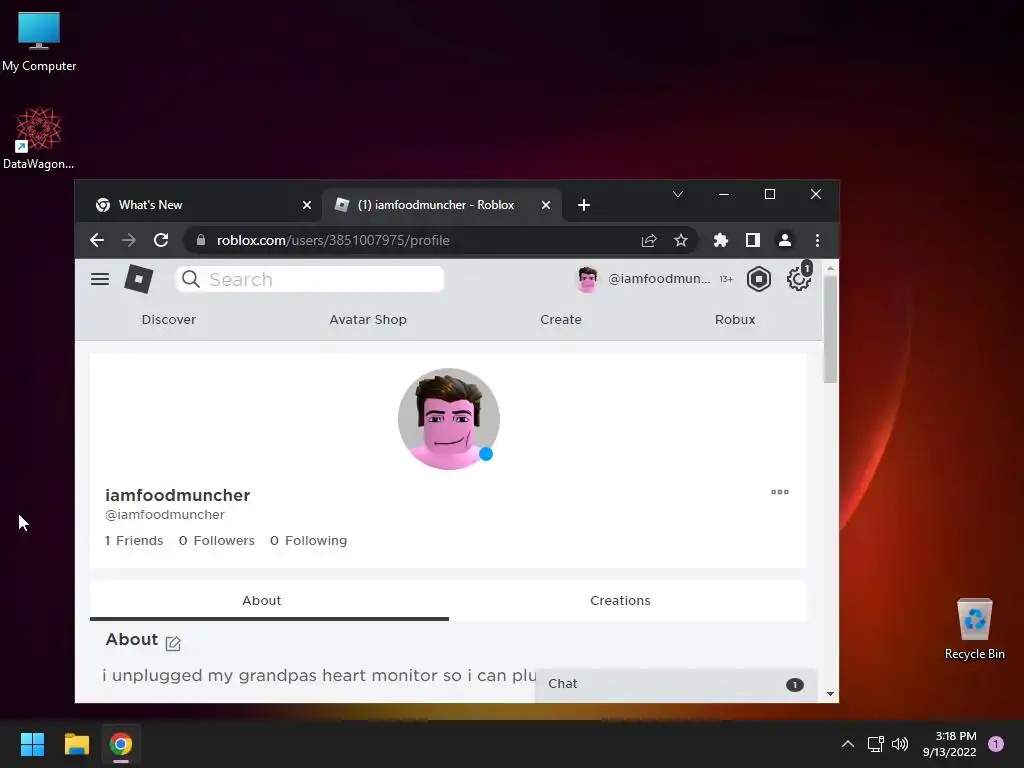
Task: Open Chrome profile avatar icon
Action: tap(785, 240)
